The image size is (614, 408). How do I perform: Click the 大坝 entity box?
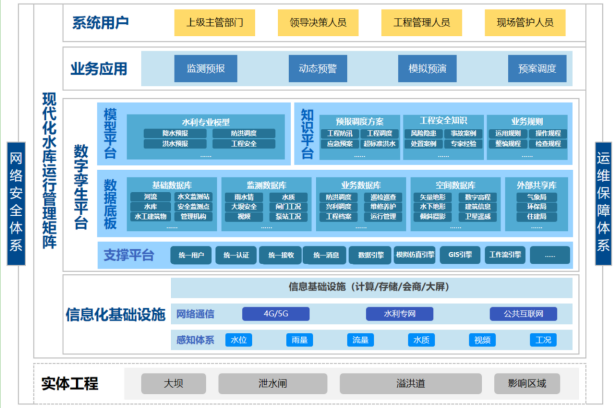tap(172, 382)
